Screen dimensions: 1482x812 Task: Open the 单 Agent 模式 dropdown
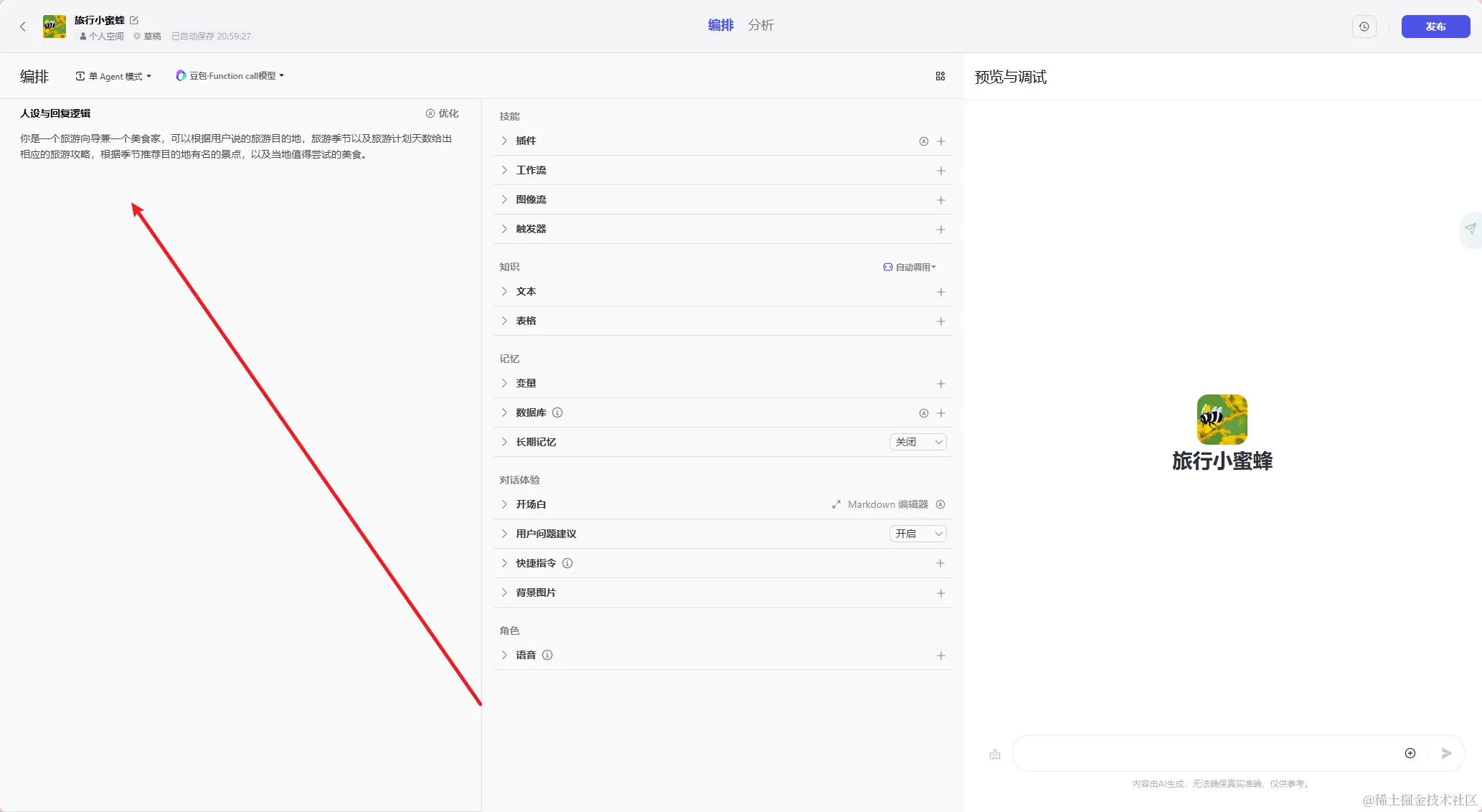tap(114, 76)
